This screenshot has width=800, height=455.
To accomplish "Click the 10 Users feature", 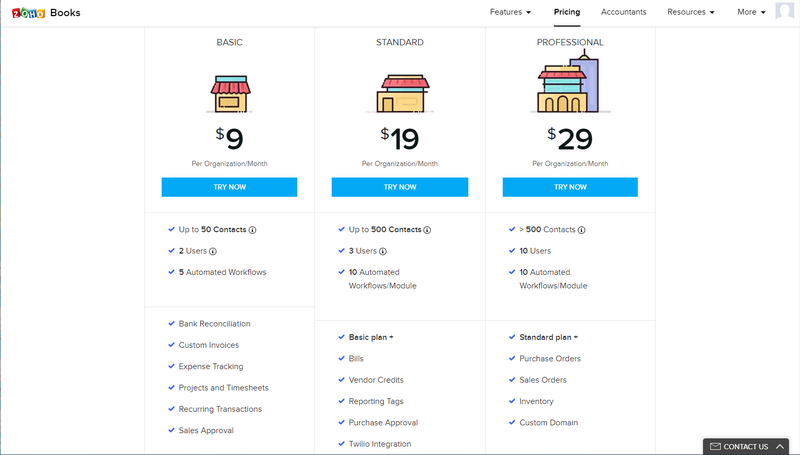I will [x=535, y=251].
